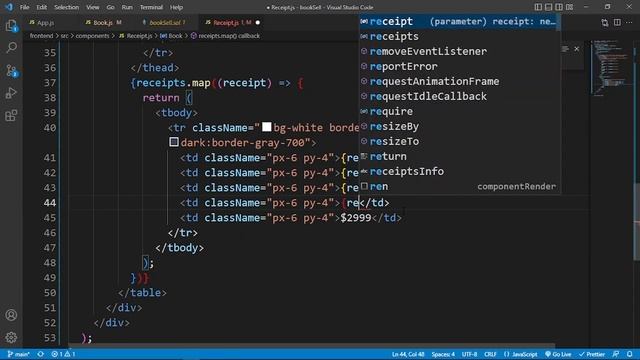Open the Extensions view
640x360 pixels.
pos(11,116)
